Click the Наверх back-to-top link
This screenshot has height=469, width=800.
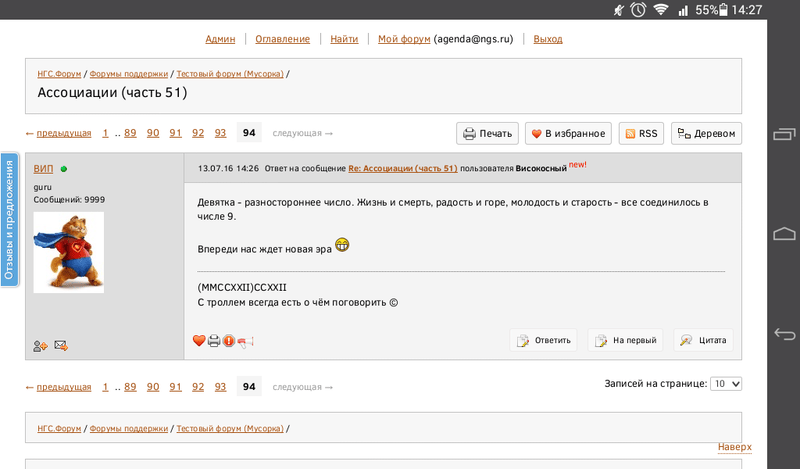[735, 447]
